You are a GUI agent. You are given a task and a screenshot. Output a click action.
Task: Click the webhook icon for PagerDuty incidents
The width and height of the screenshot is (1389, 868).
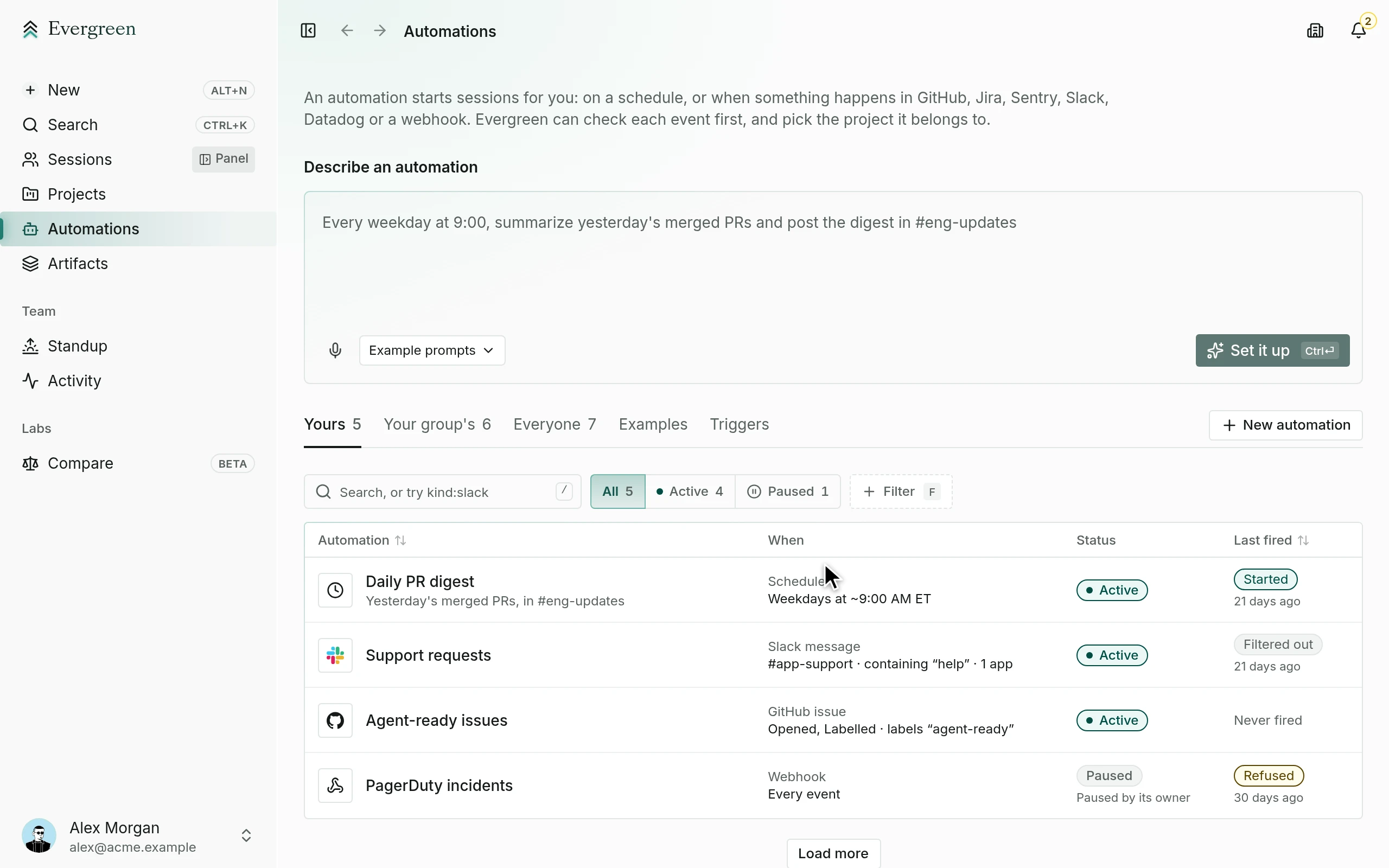click(x=335, y=786)
